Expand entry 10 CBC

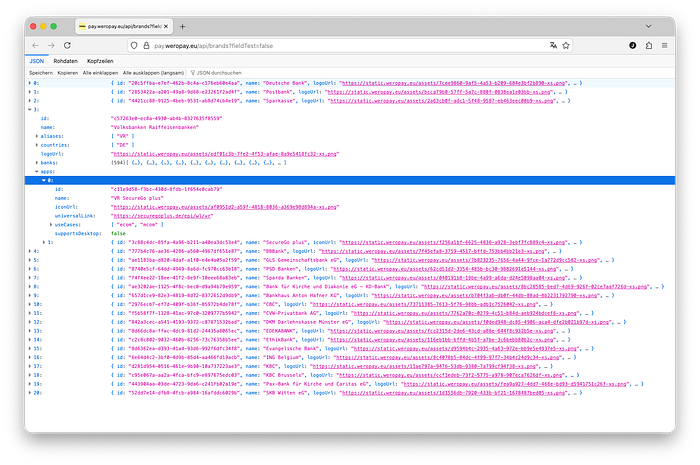pos(30,304)
